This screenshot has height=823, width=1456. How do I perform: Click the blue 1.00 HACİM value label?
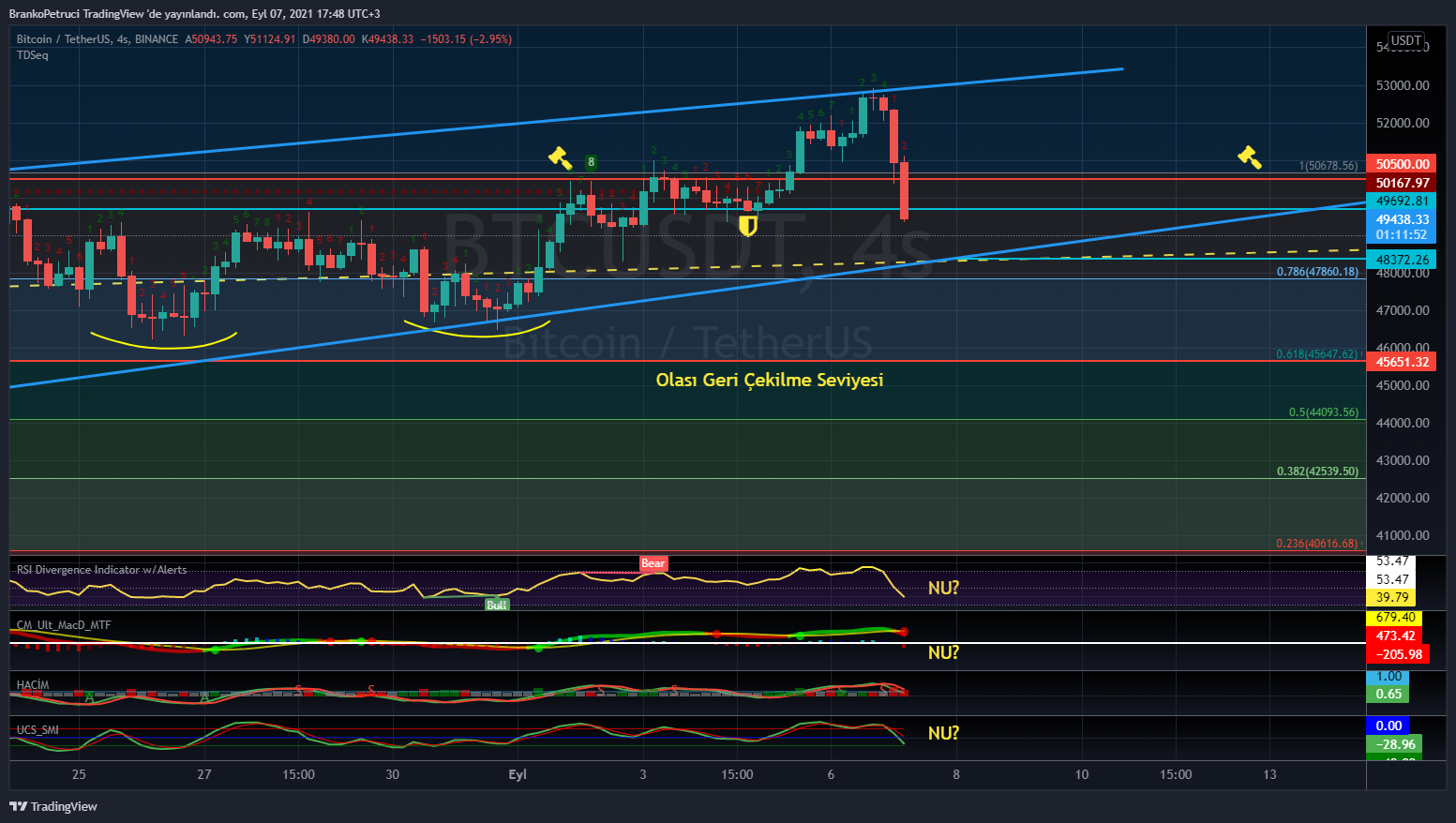coord(1388,677)
